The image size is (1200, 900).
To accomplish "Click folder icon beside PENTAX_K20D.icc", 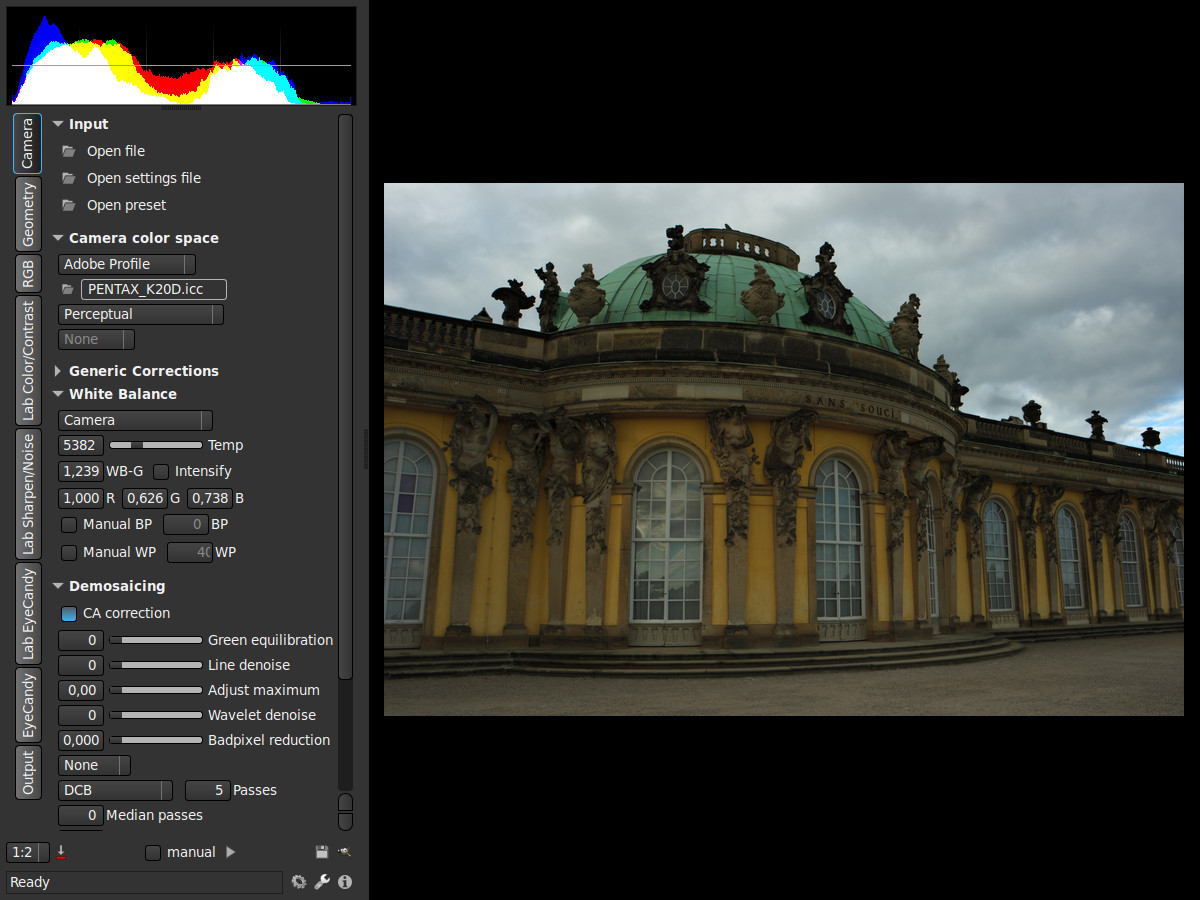I will coord(68,289).
